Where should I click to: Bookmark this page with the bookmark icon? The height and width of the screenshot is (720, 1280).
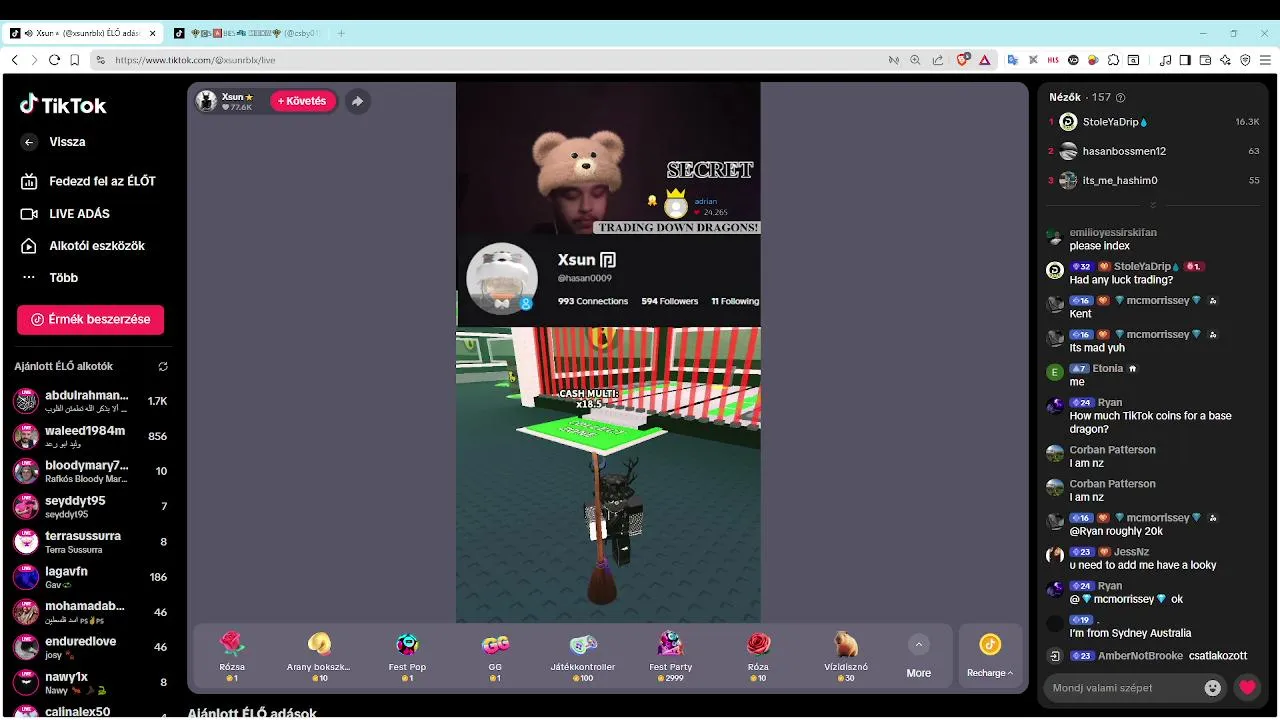[74, 60]
